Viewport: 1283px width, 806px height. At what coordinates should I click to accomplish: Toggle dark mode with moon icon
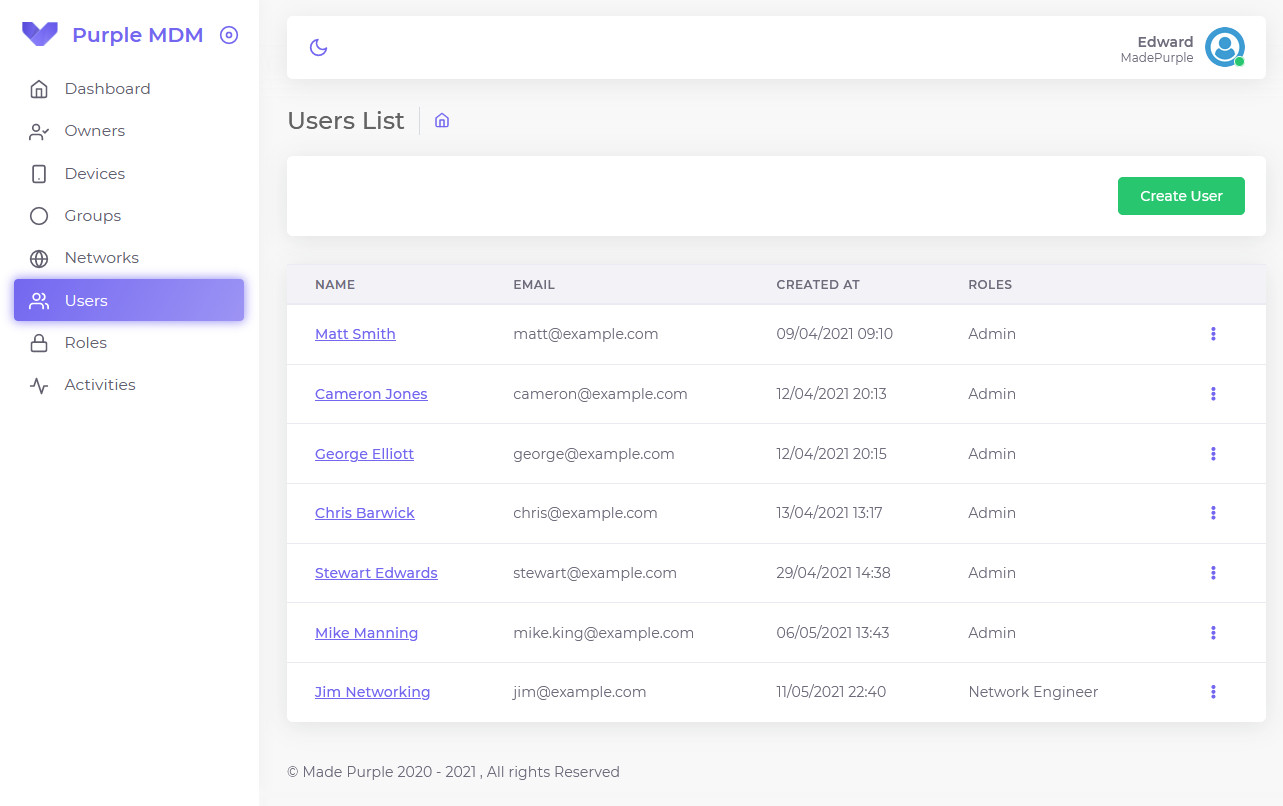tap(318, 47)
